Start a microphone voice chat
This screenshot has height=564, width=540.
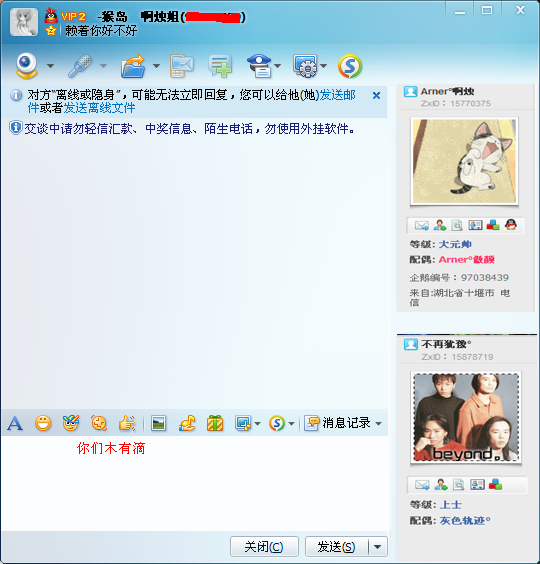click(80, 66)
